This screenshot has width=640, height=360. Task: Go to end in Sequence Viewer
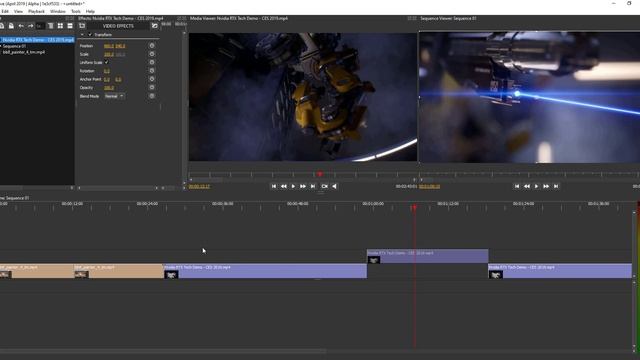coord(556,186)
